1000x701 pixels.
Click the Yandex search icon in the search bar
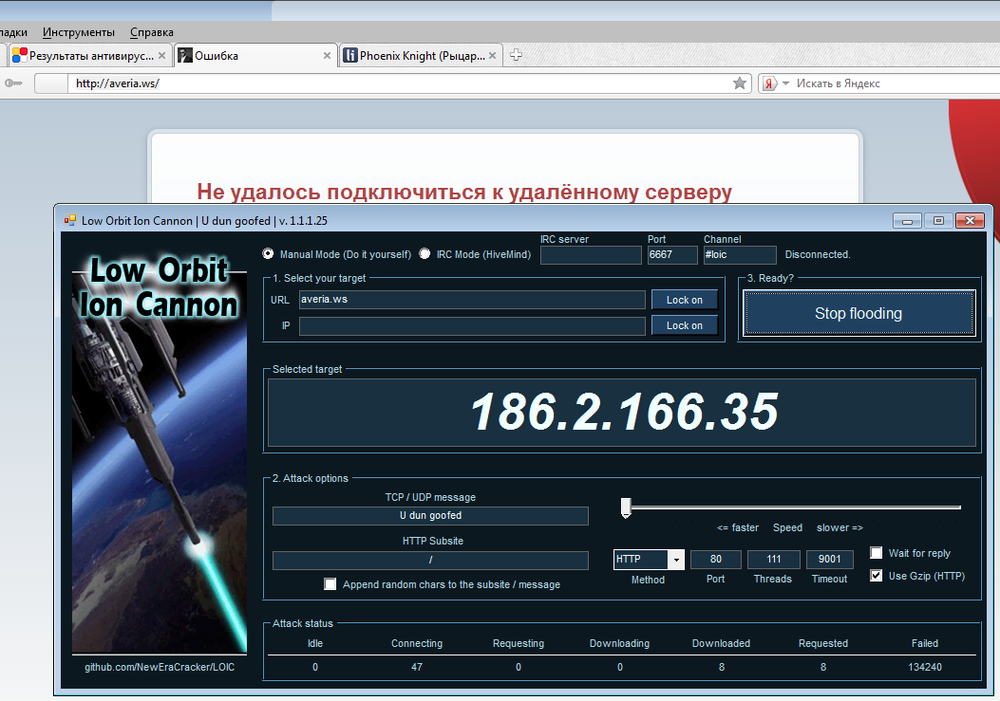coord(768,83)
